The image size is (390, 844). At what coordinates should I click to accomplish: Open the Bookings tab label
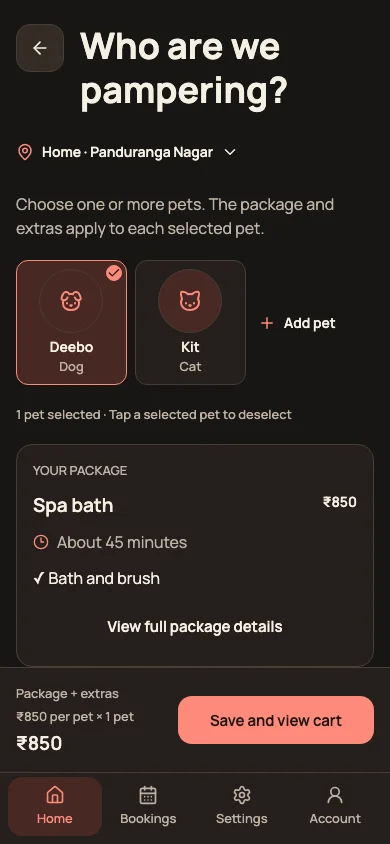click(148, 819)
